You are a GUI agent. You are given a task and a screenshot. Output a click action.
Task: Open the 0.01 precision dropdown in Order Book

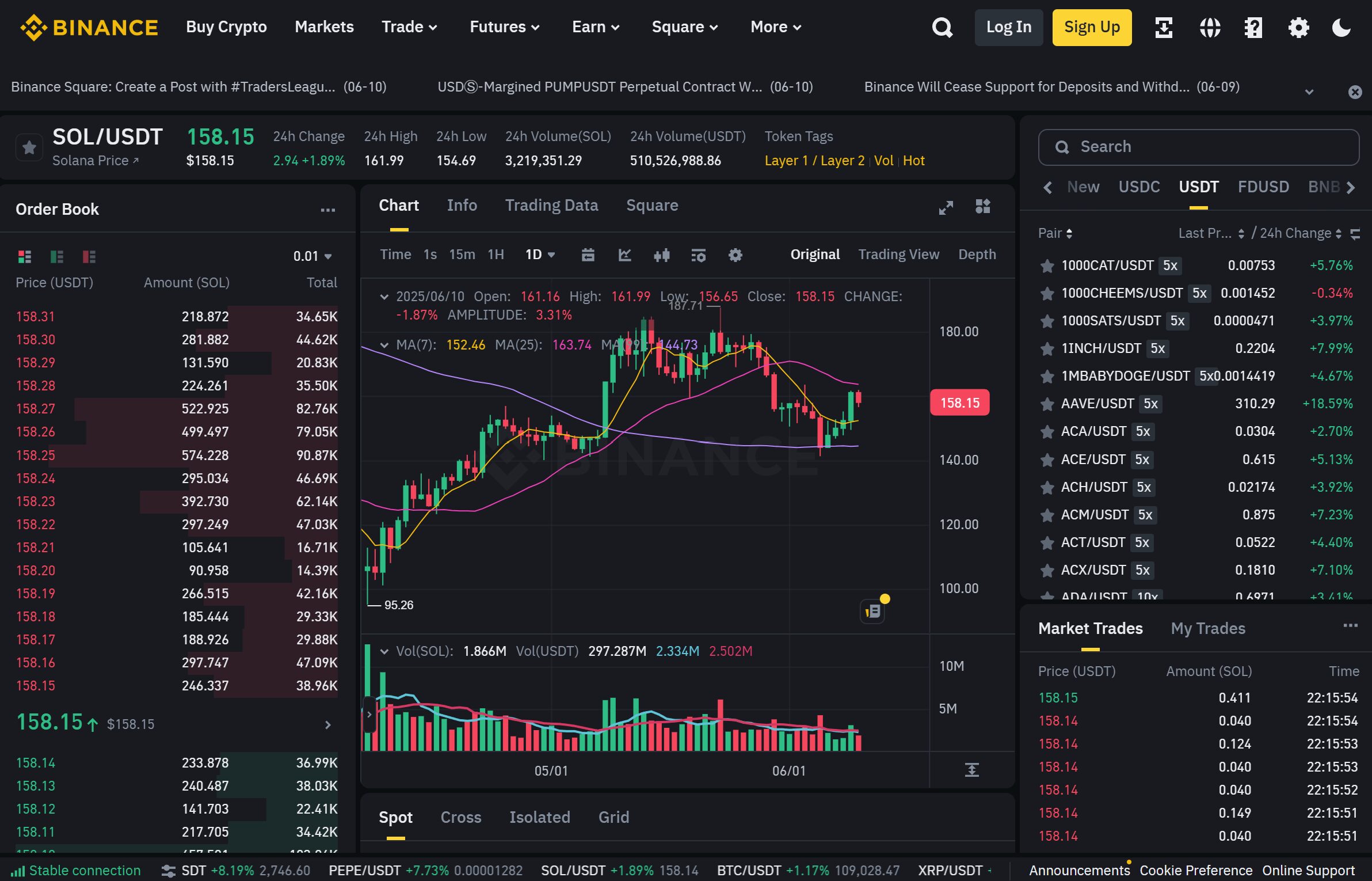point(311,256)
